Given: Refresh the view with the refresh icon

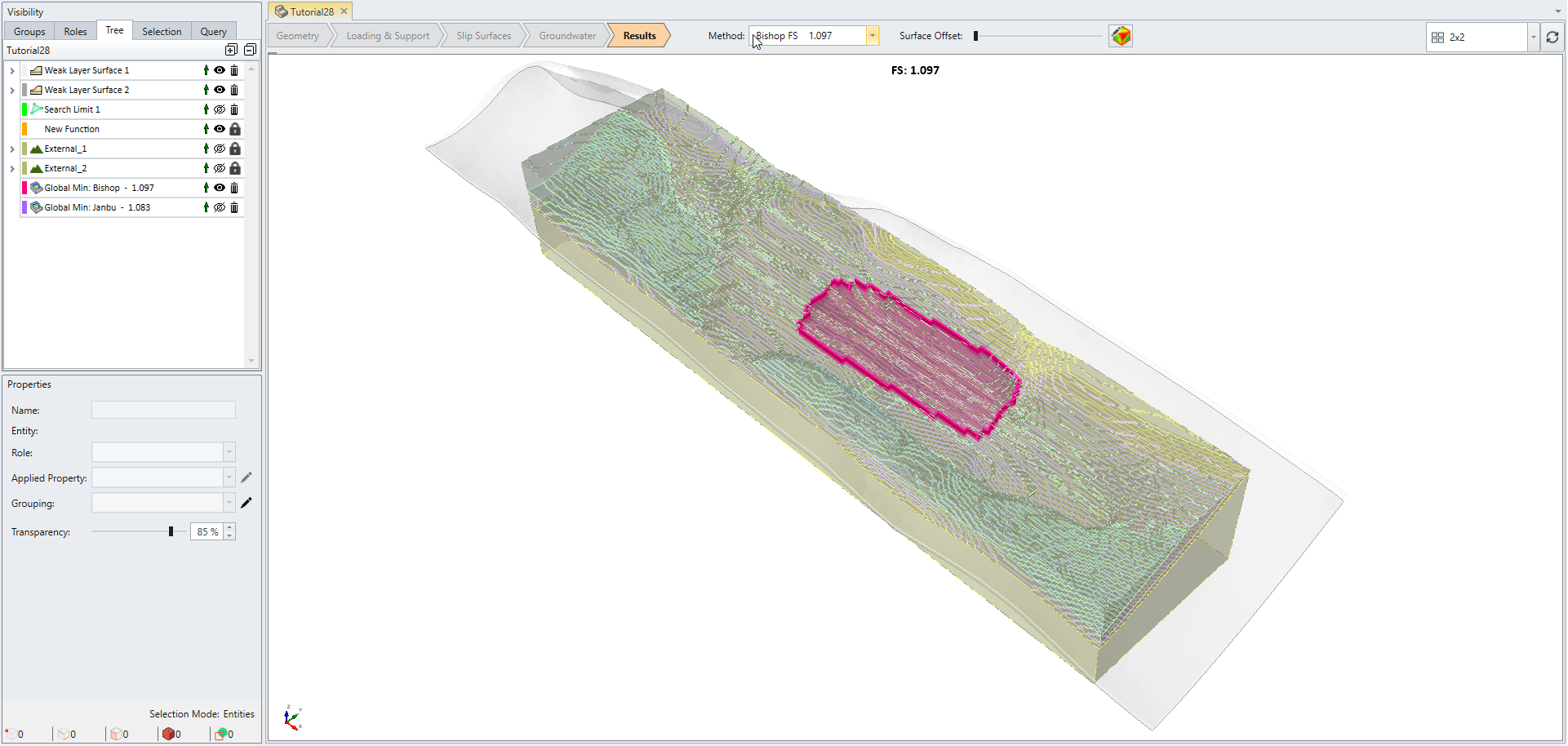Looking at the screenshot, I should (1552, 38).
